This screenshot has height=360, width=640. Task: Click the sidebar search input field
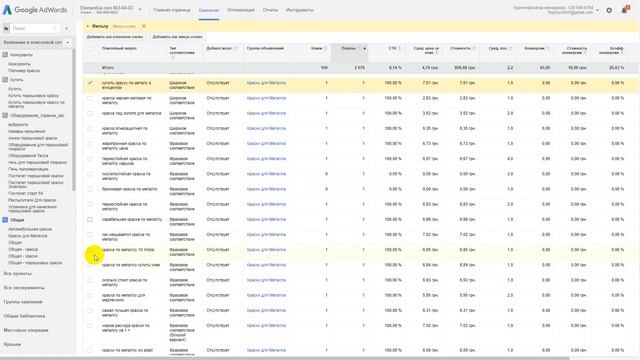[x=35, y=28]
